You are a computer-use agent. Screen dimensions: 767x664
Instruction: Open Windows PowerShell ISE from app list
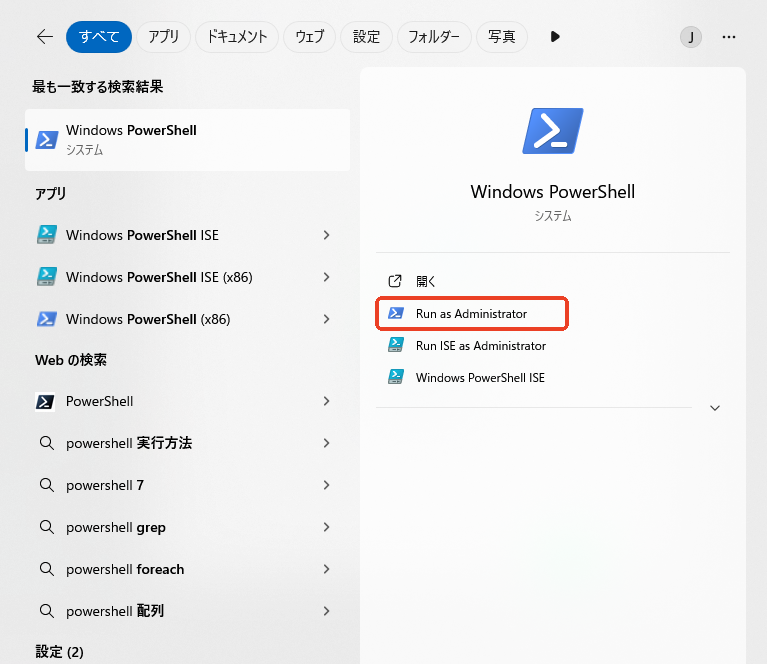point(142,235)
